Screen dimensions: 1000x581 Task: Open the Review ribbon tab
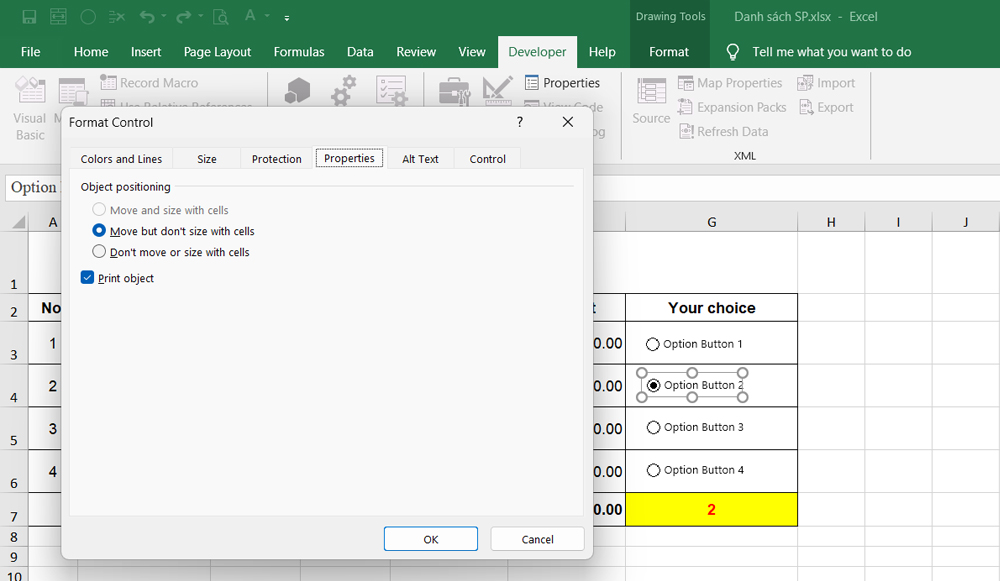tap(416, 52)
